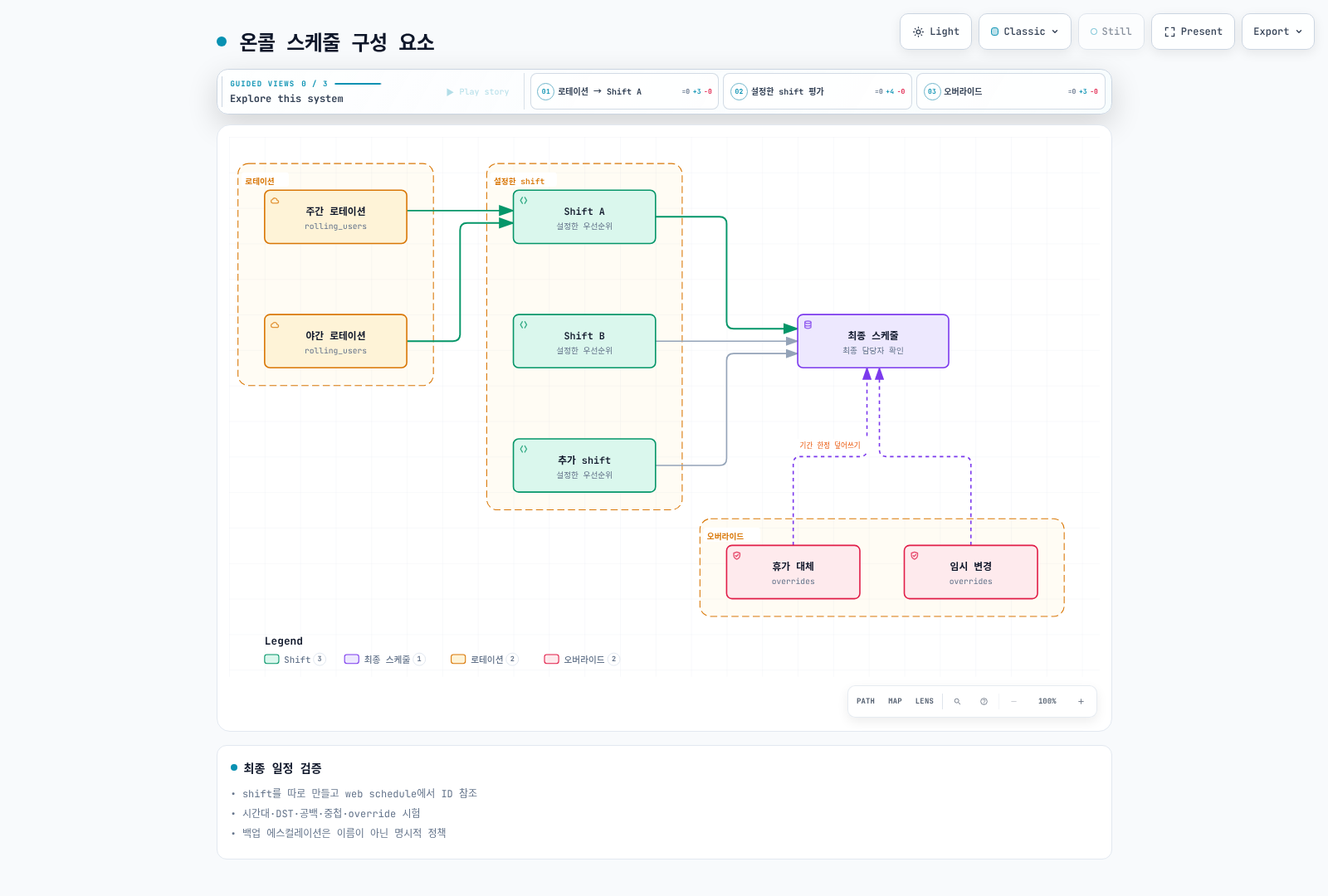Select the 주간 로테이션 node
Screen dimensions: 1328x896
335,217
